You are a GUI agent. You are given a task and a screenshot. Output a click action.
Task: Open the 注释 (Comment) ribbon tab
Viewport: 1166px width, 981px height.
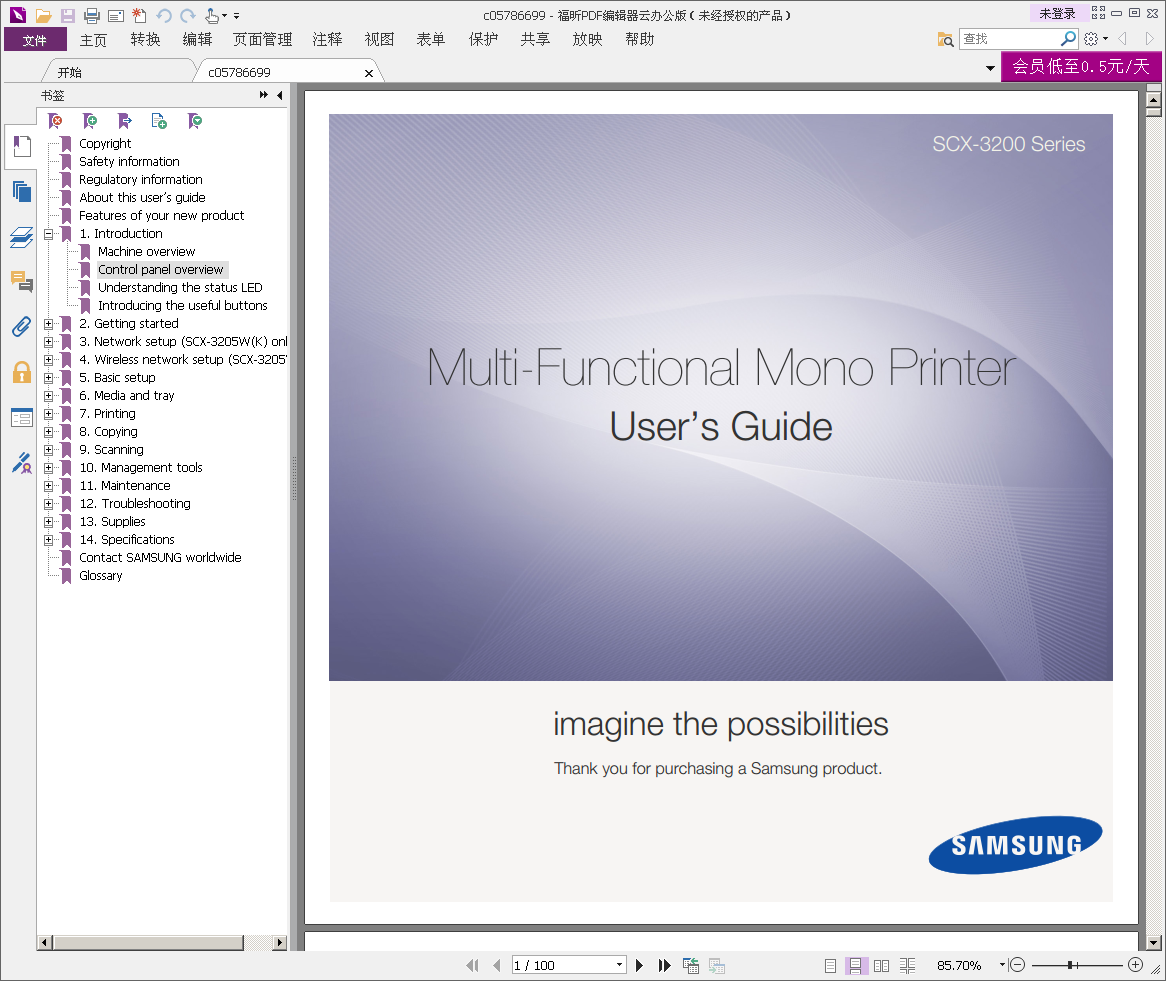point(327,39)
